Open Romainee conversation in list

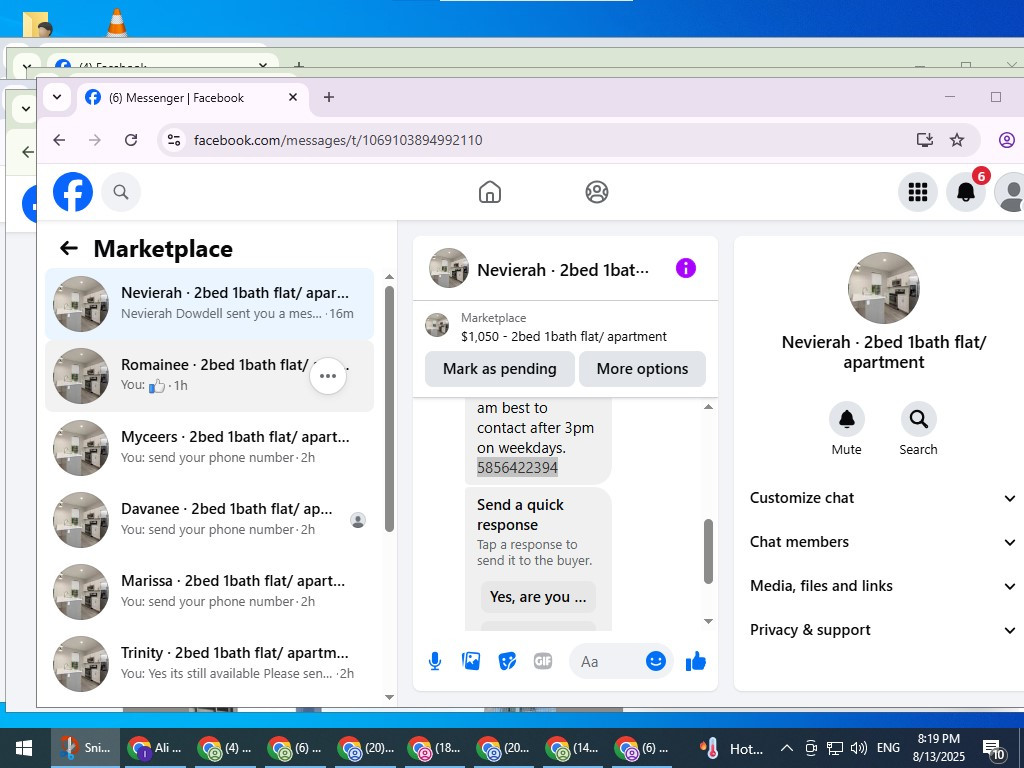coord(210,376)
